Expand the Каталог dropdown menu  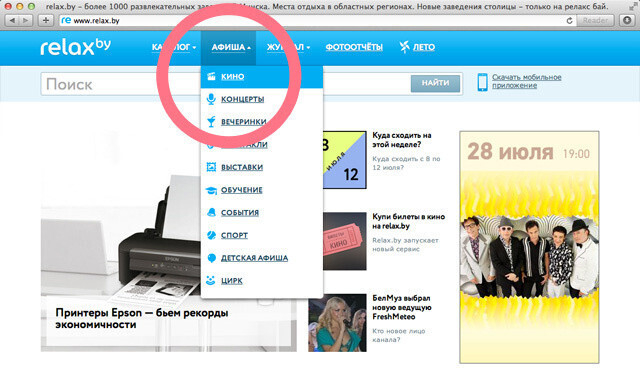(x=174, y=47)
